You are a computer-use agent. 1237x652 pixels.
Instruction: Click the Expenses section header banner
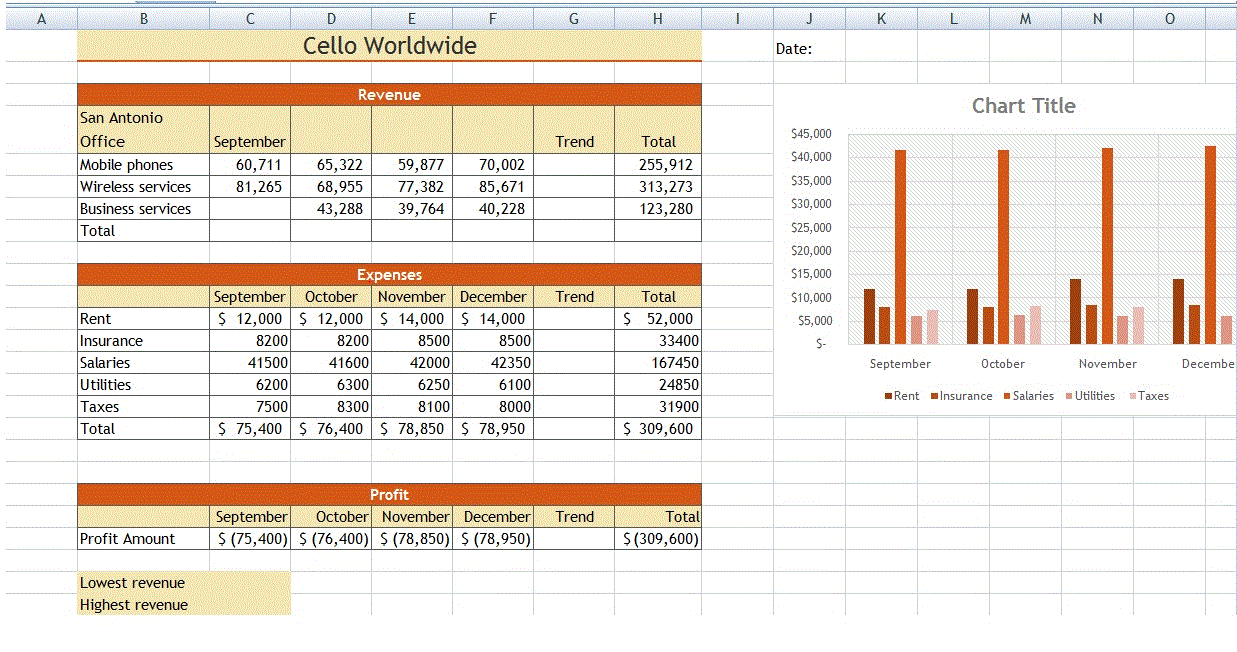point(389,274)
